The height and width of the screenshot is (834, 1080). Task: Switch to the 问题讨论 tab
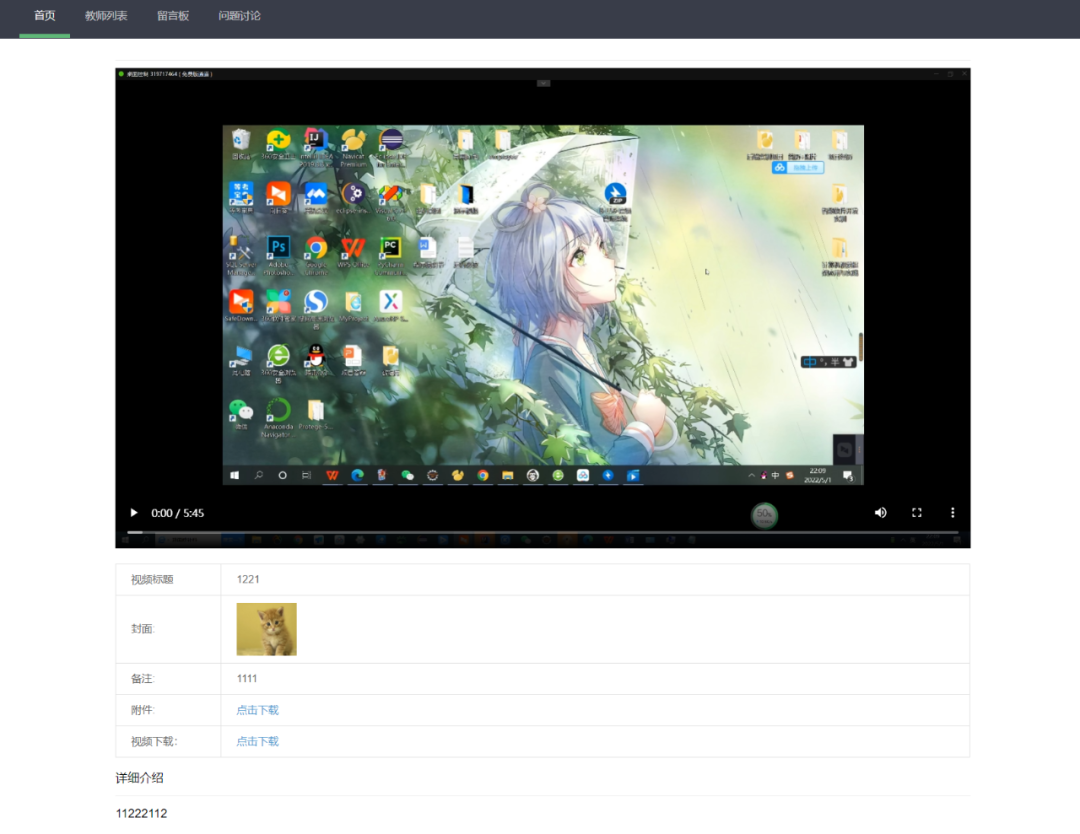click(239, 16)
